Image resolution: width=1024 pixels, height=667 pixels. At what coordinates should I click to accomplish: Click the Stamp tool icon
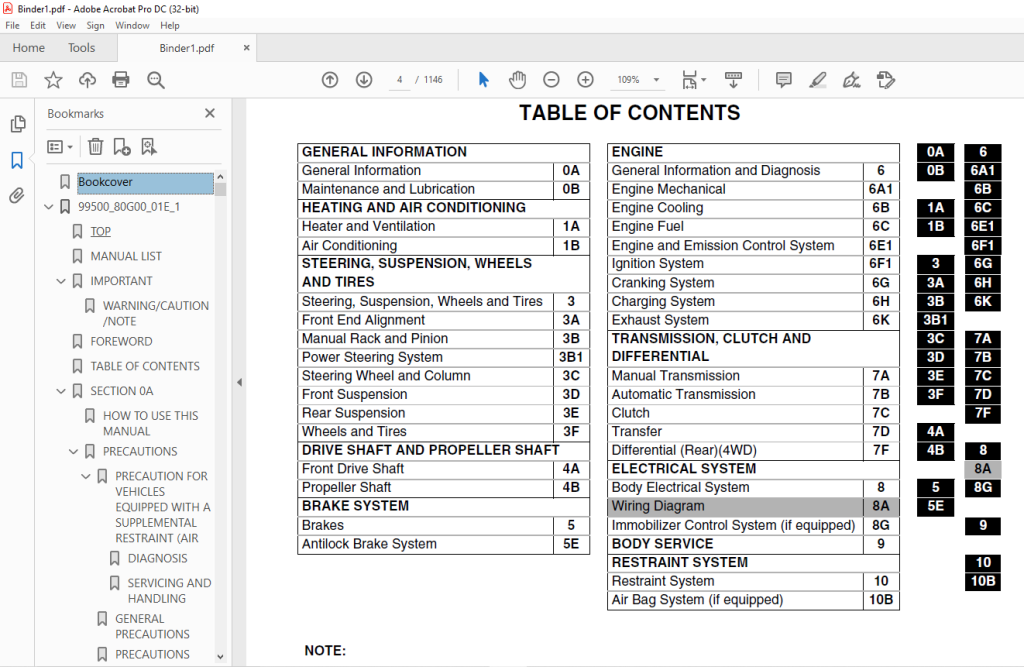(x=886, y=80)
